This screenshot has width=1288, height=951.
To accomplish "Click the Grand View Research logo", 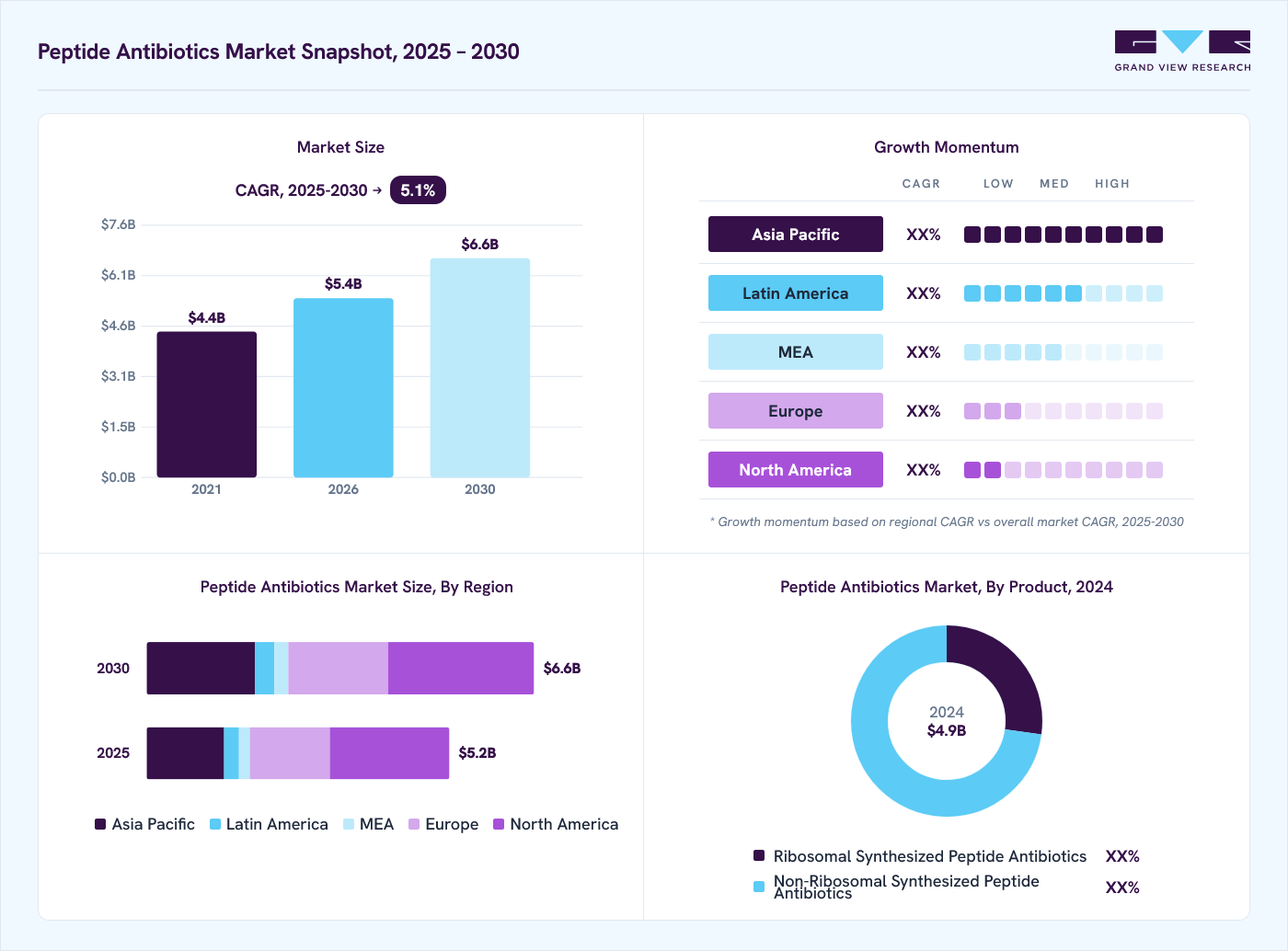I will [x=1182, y=52].
